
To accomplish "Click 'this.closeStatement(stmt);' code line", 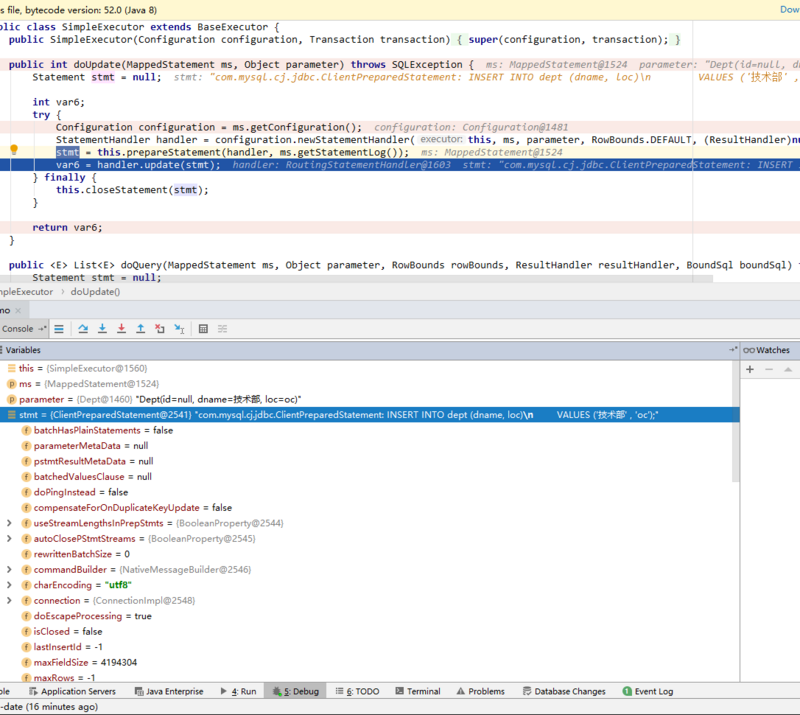I will pyautogui.click(x=132, y=190).
